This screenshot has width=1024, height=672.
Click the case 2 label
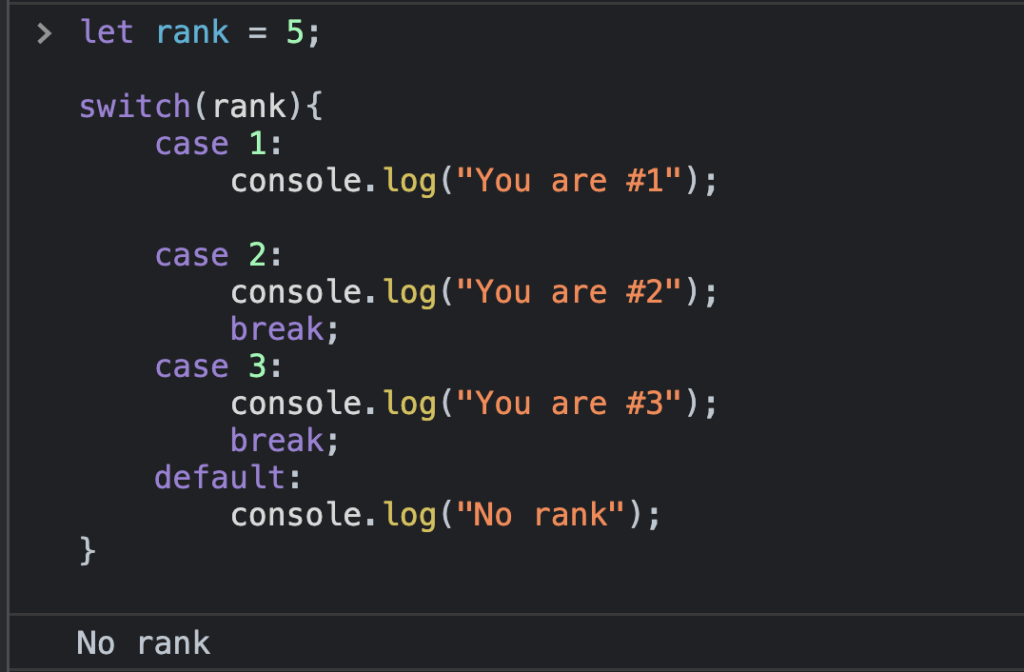(205, 254)
